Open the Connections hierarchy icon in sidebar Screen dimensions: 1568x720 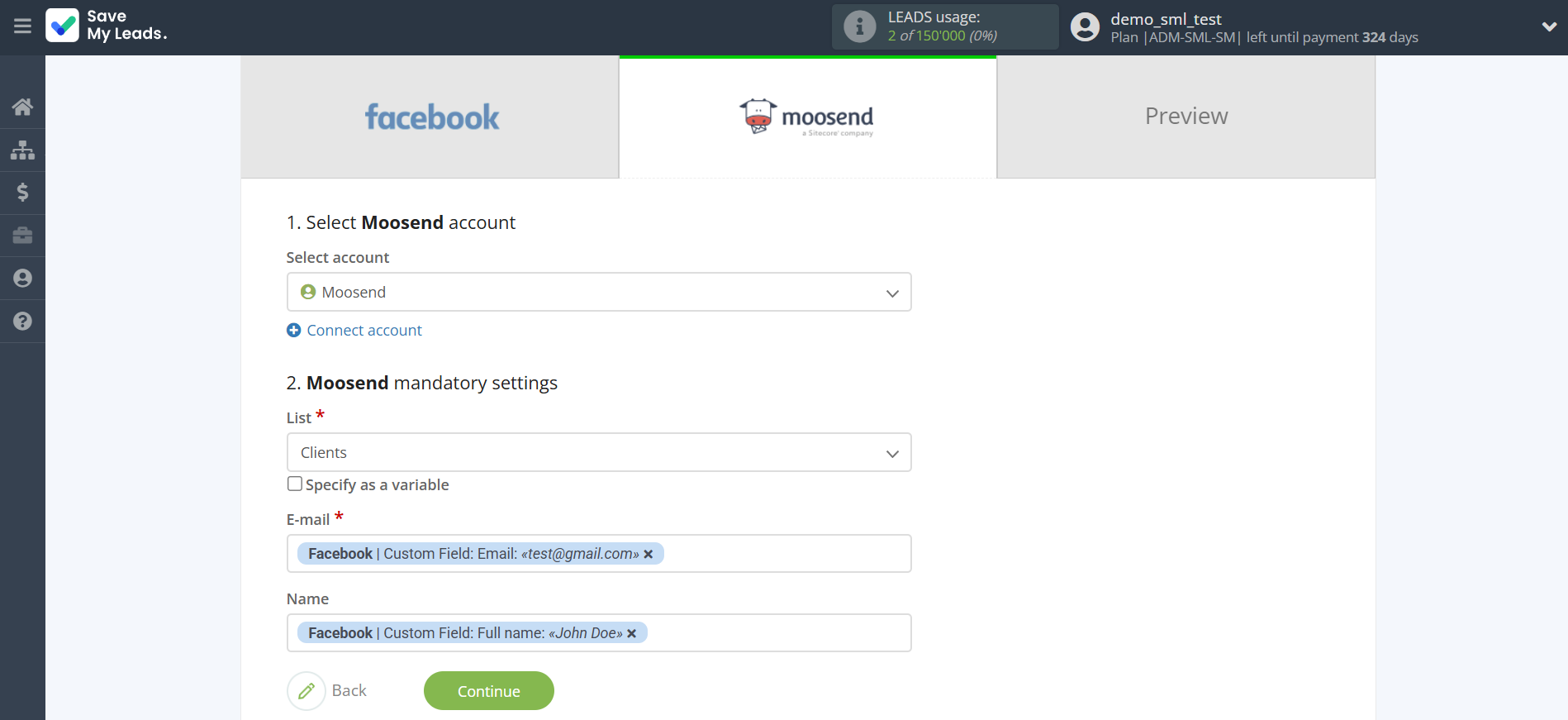point(22,150)
